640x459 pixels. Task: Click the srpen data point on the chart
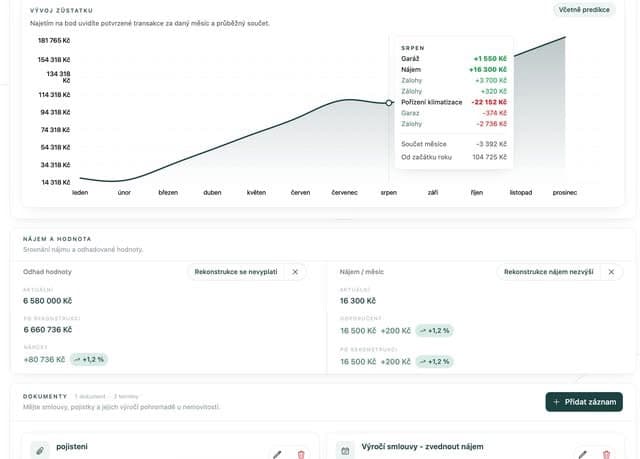[x=389, y=103]
